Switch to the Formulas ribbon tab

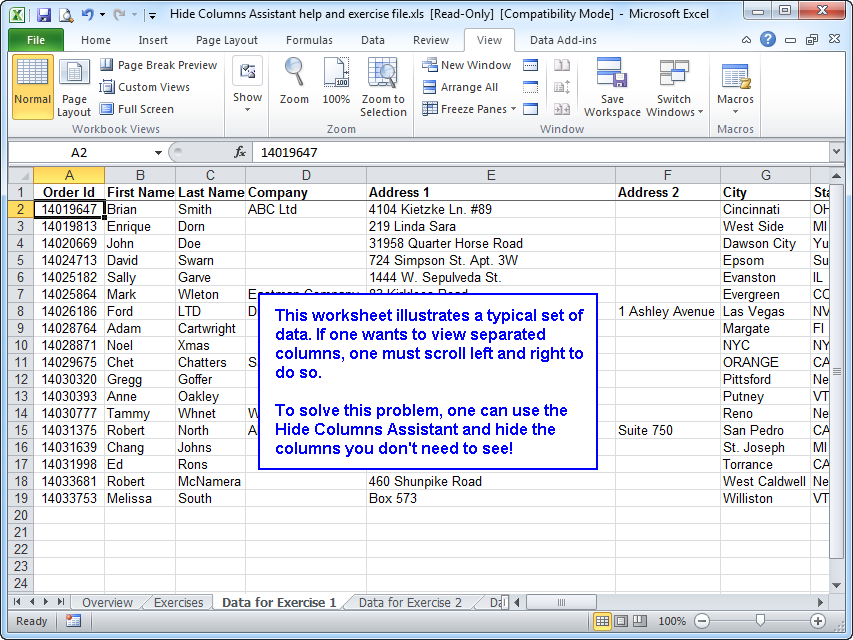point(309,40)
